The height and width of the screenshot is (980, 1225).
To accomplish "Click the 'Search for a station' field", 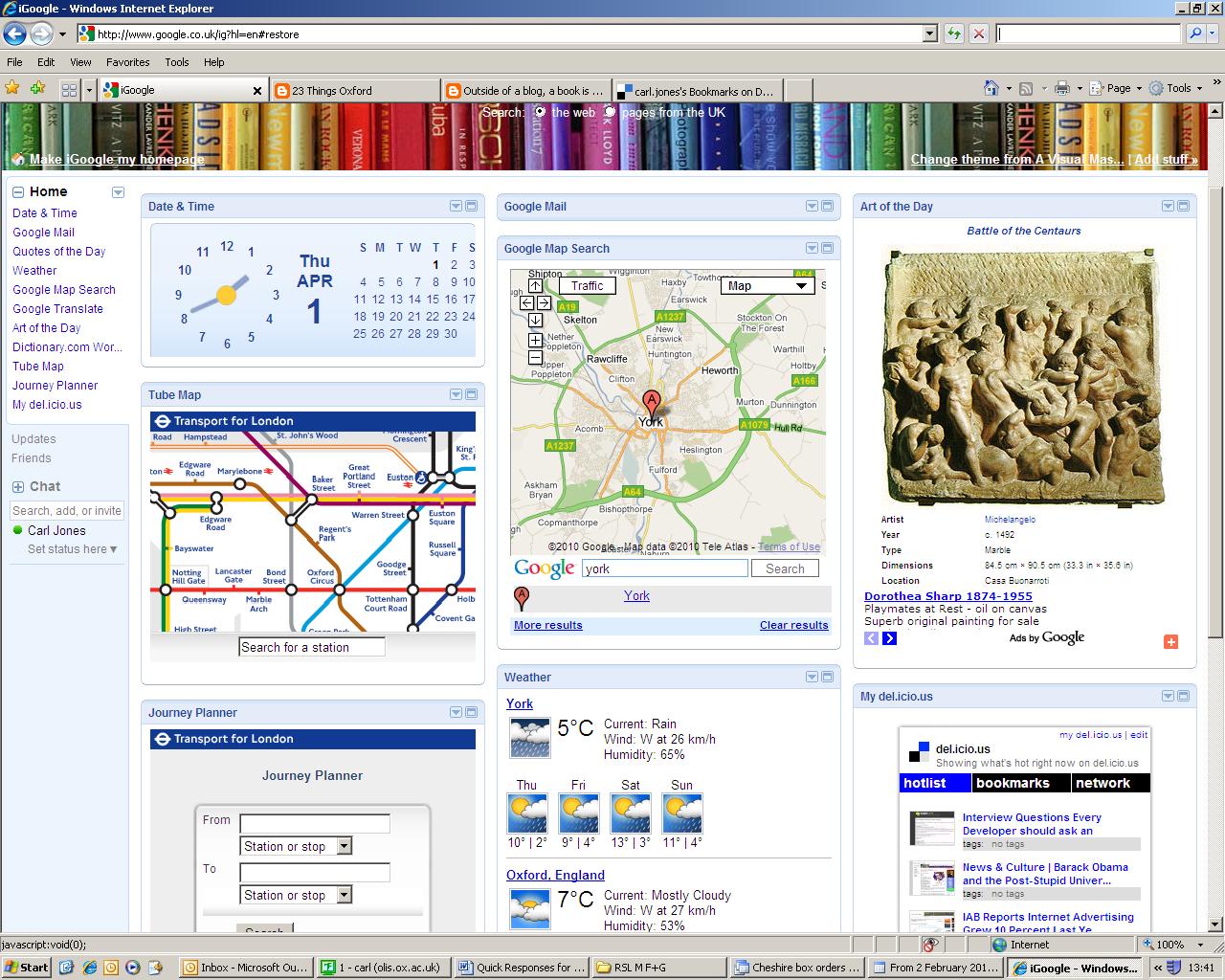I will coord(312,647).
